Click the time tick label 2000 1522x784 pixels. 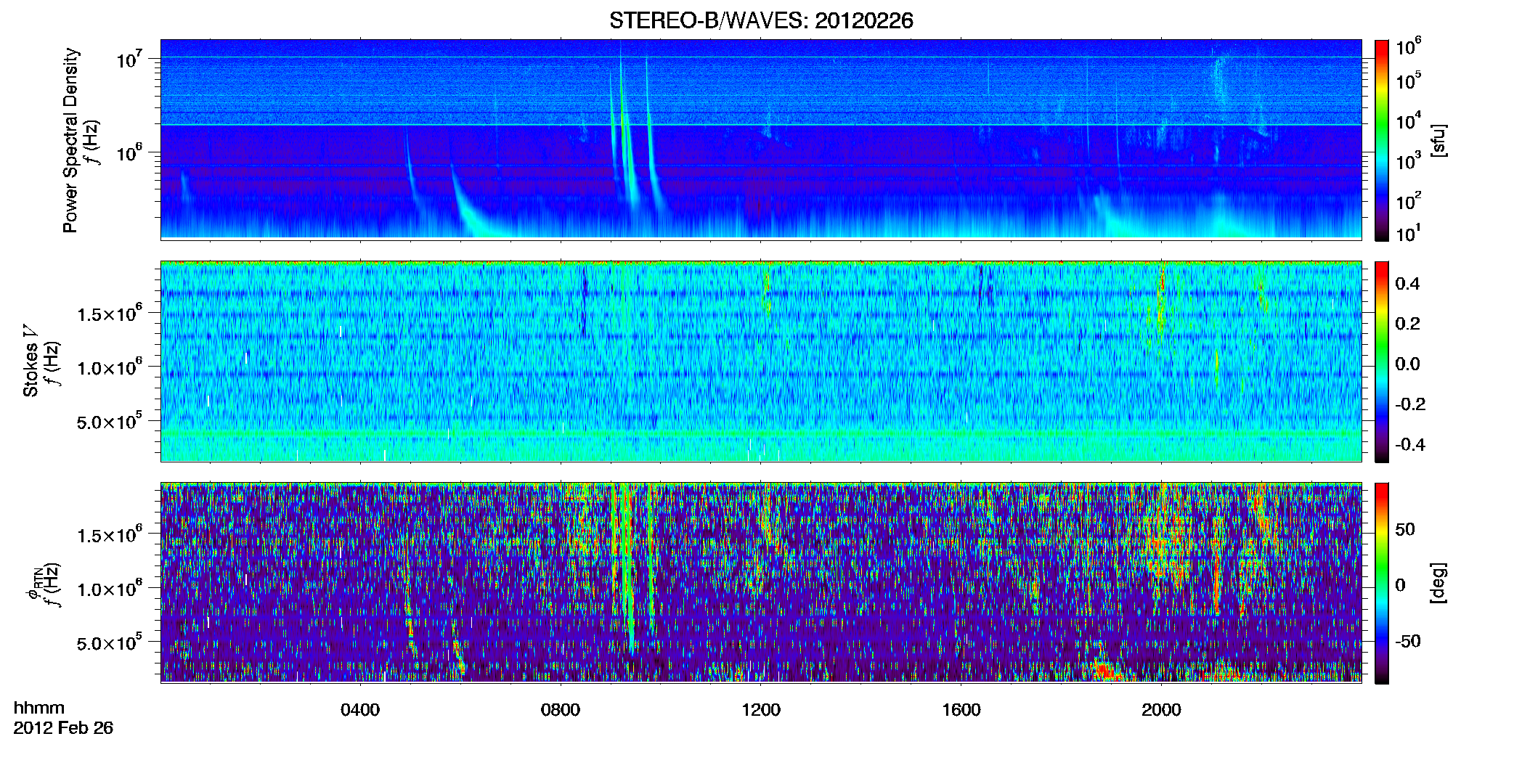1161,709
